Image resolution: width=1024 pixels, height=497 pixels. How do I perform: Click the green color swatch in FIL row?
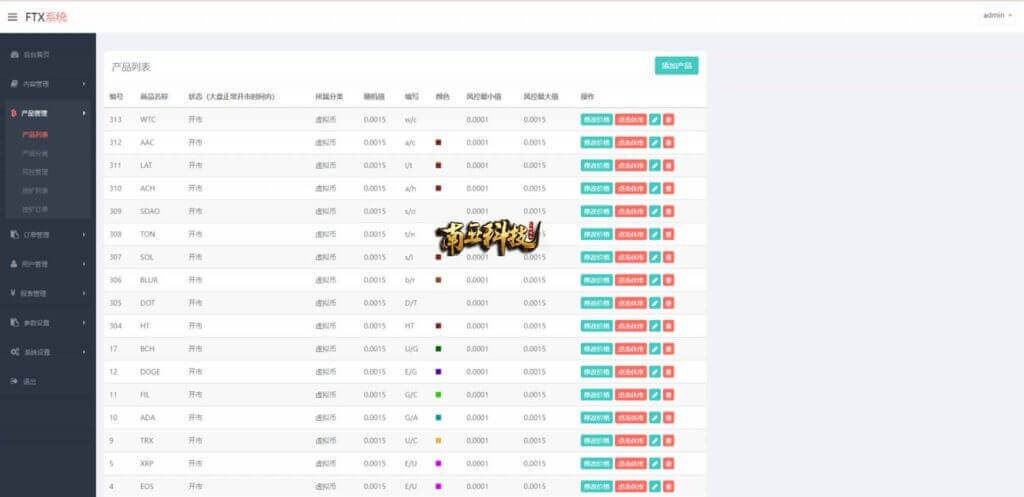[x=438, y=395]
